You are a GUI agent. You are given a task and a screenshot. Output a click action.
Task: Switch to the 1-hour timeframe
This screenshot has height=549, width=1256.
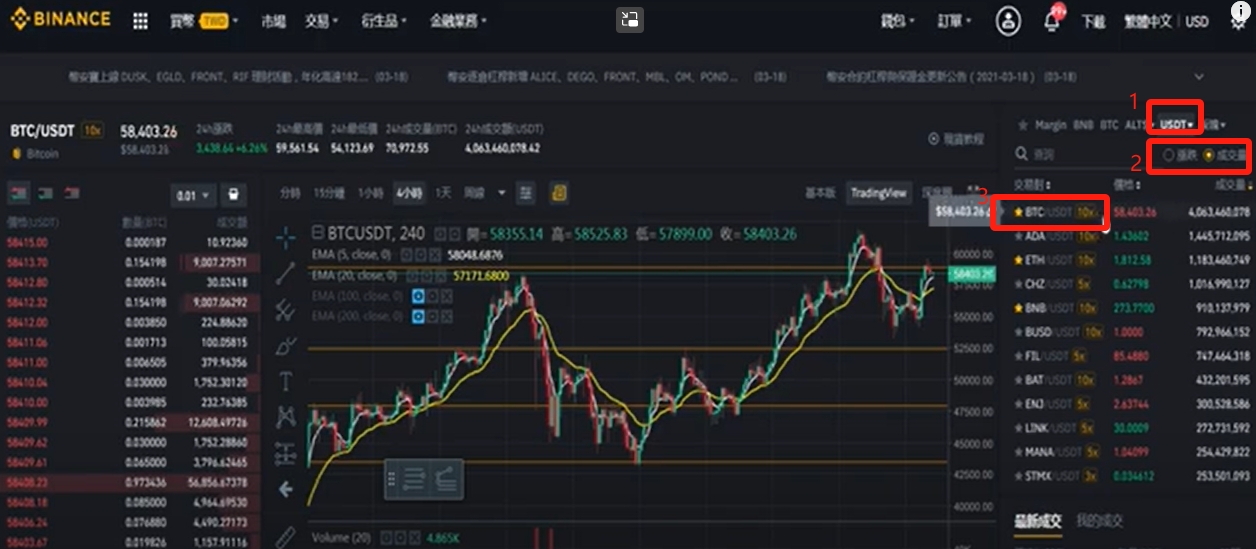pos(370,192)
